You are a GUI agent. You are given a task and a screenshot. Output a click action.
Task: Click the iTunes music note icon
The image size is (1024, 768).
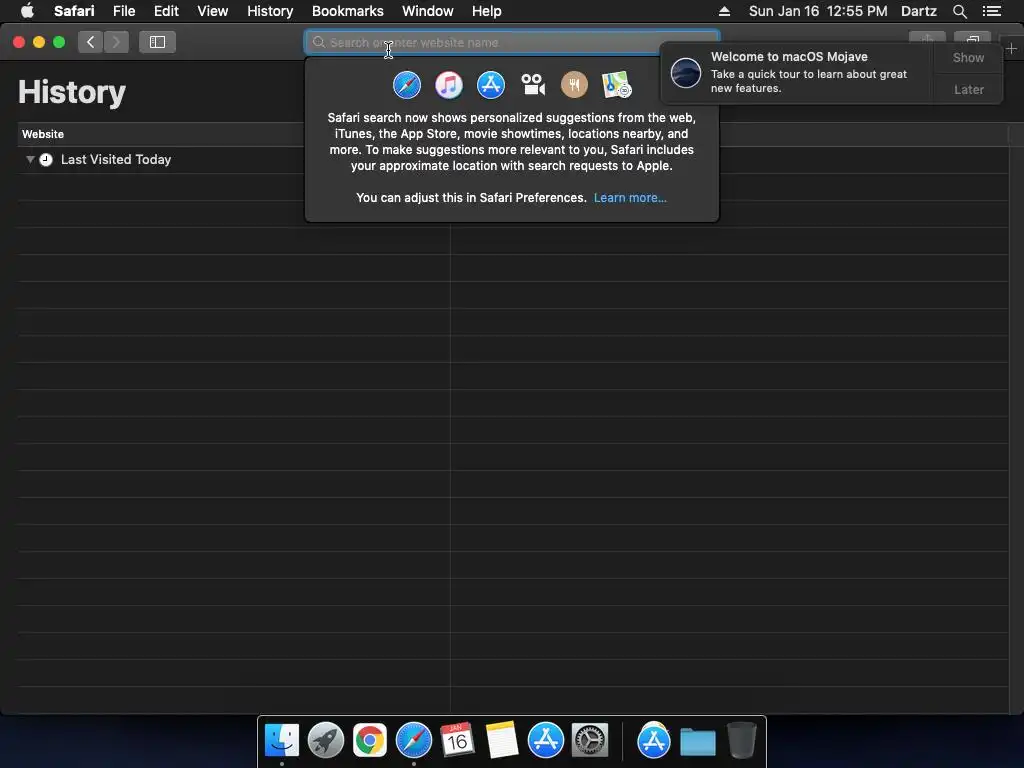pos(449,85)
